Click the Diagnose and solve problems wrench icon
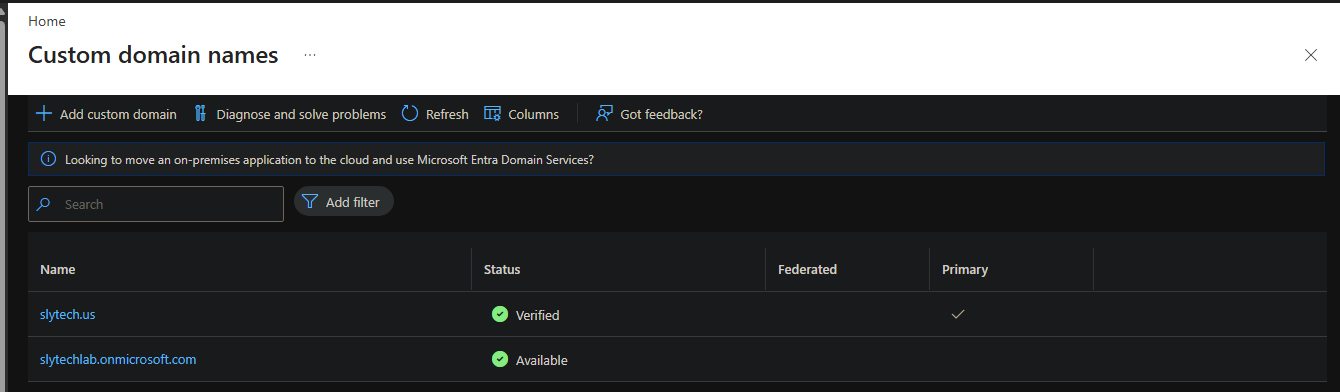 coord(200,114)
